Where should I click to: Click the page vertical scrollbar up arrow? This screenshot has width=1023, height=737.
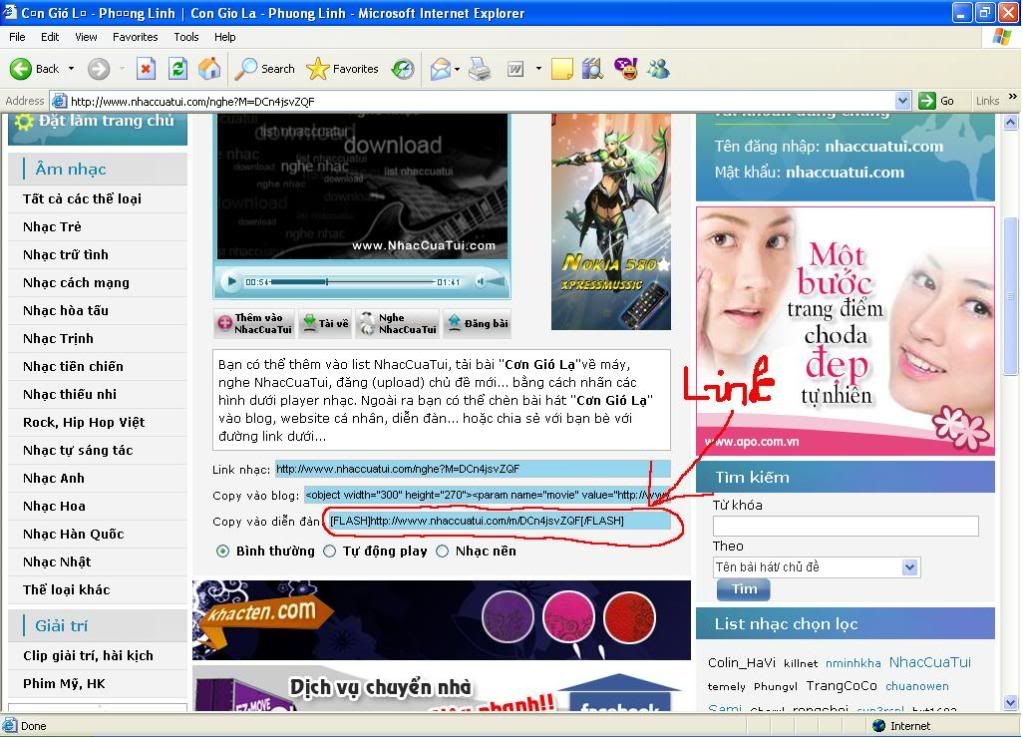(1011, 122)
